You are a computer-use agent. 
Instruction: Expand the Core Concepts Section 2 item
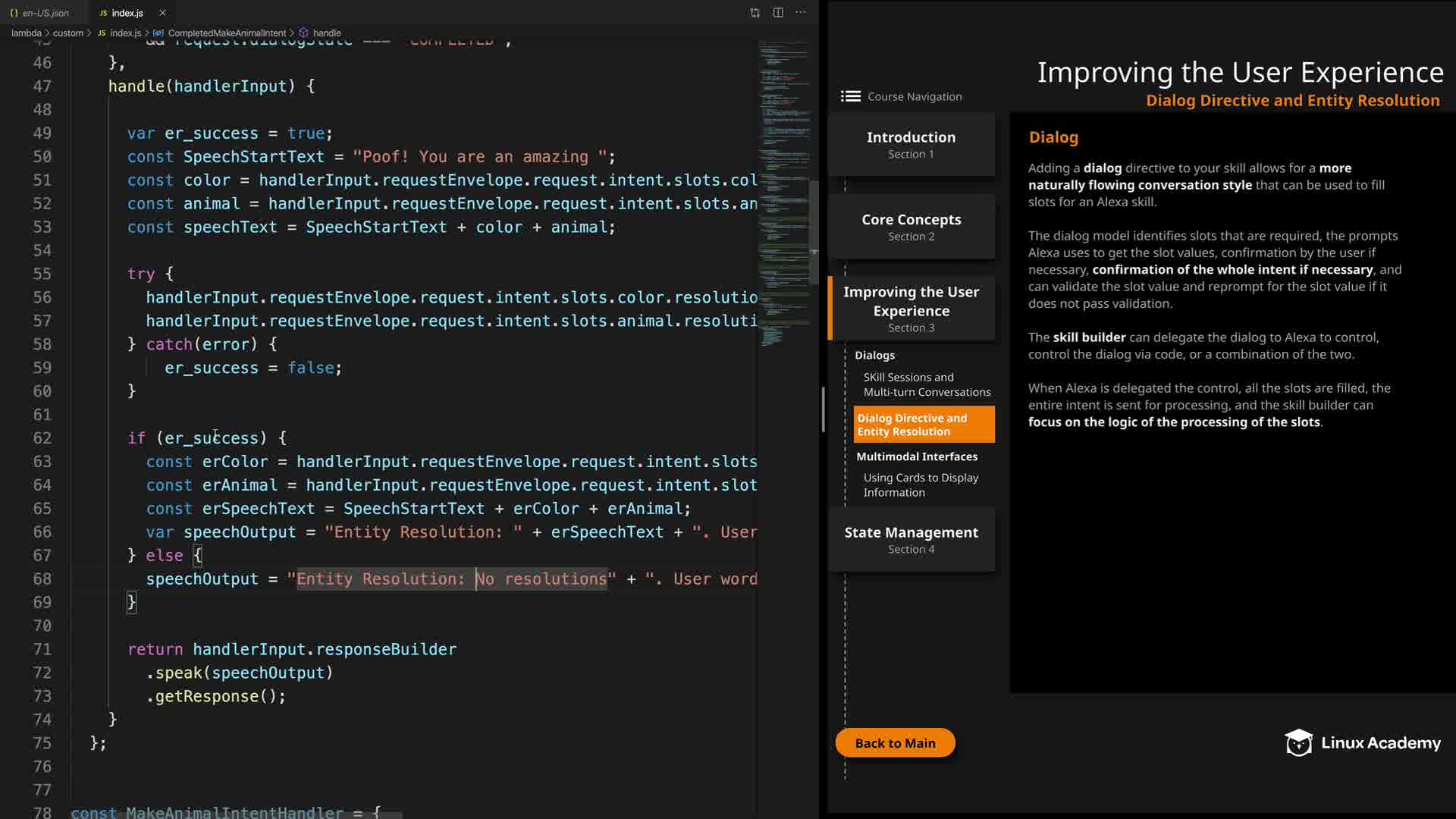911,227
